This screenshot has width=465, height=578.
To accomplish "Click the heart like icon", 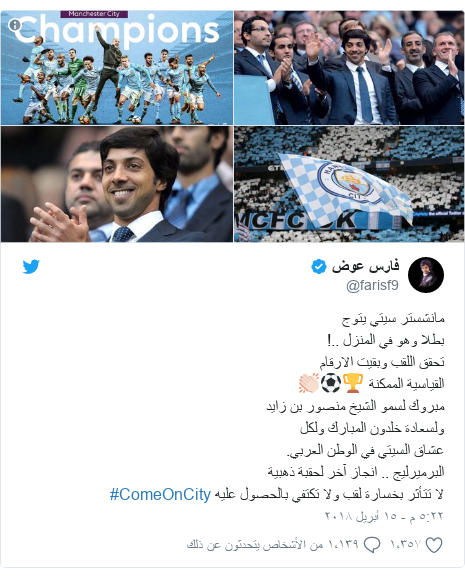I will tap(434, 545).
